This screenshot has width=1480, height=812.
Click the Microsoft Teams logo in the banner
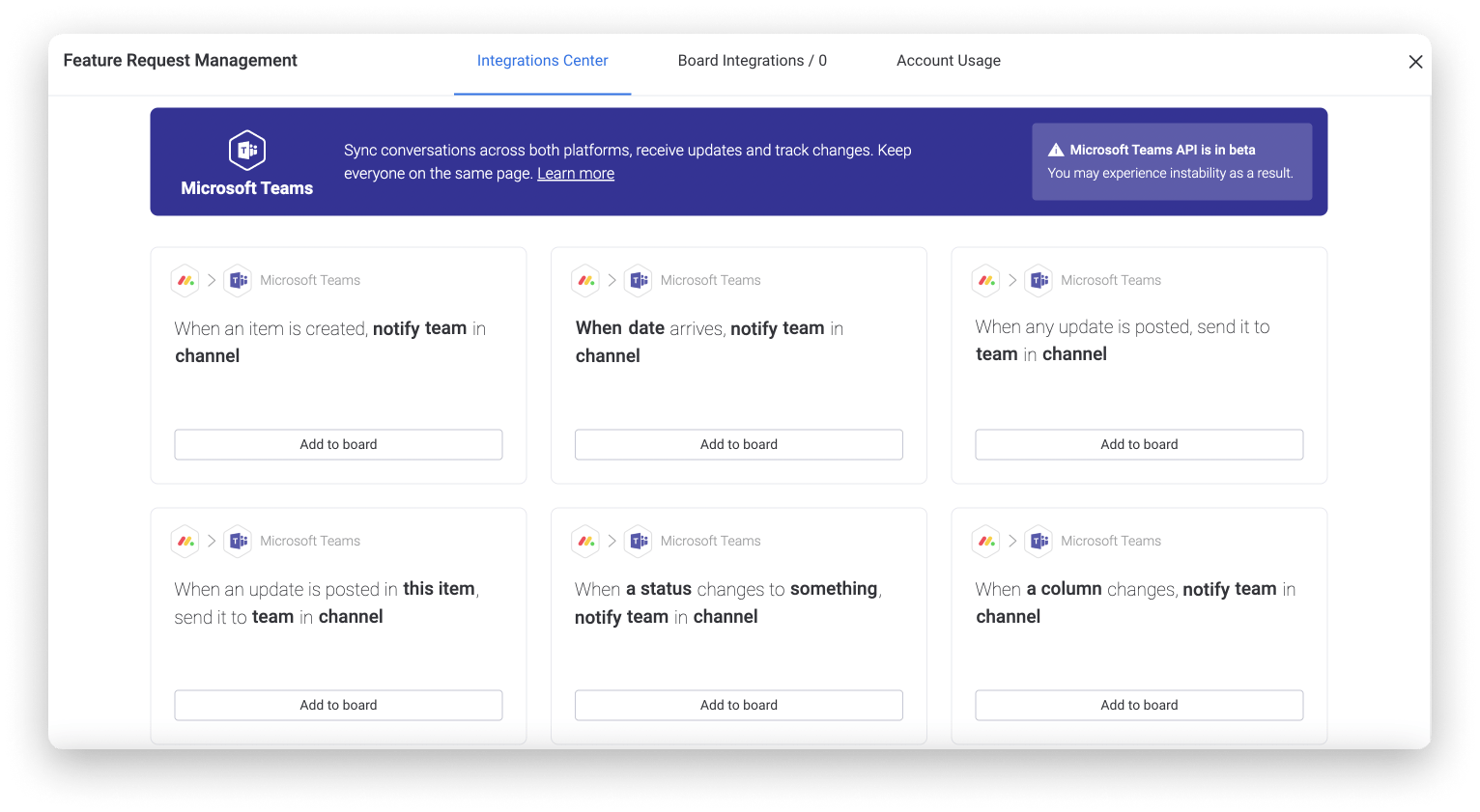pos(246,150)
